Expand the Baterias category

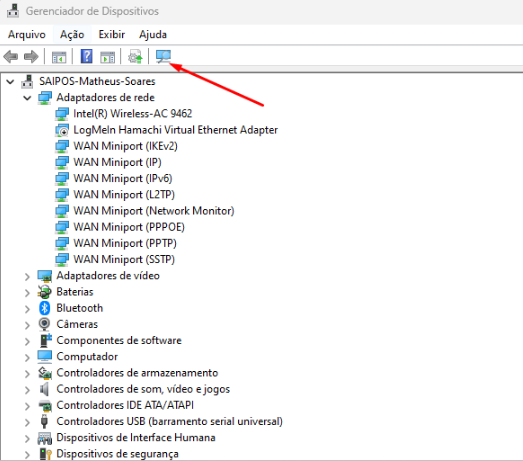point(27,292)
